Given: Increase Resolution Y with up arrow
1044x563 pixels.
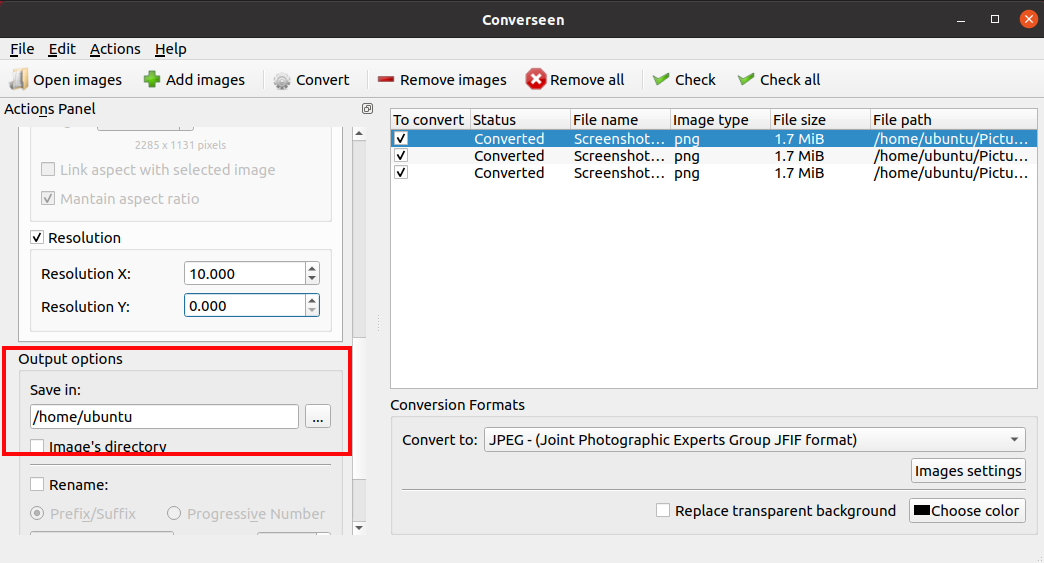Looking at the screenshot, I should coord(312,301).
